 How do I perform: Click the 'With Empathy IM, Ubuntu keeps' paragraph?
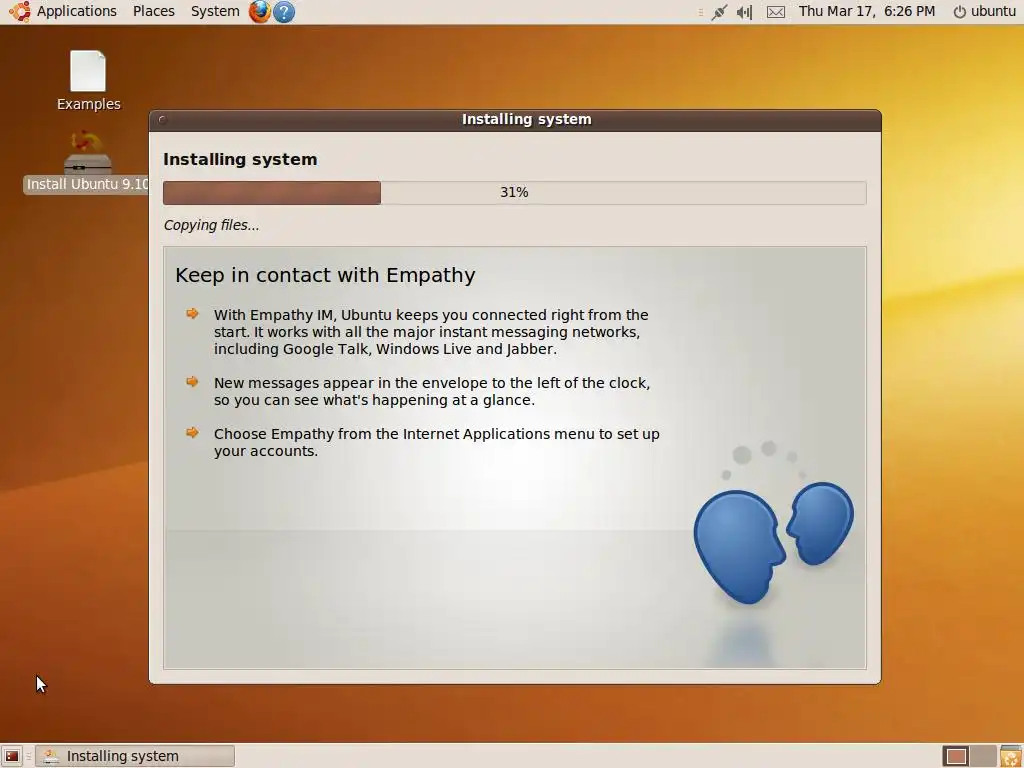click(x=431, y=332)
